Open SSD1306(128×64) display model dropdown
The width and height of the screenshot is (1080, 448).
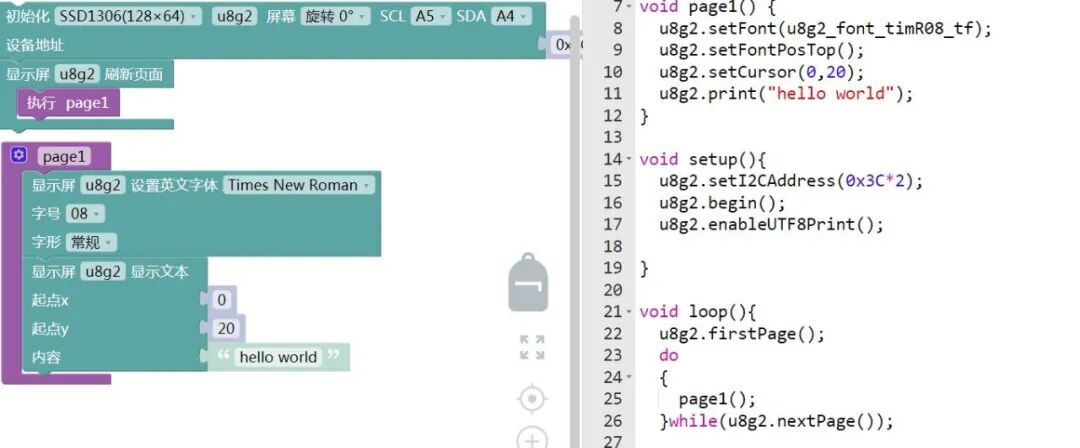click(128, 16)
